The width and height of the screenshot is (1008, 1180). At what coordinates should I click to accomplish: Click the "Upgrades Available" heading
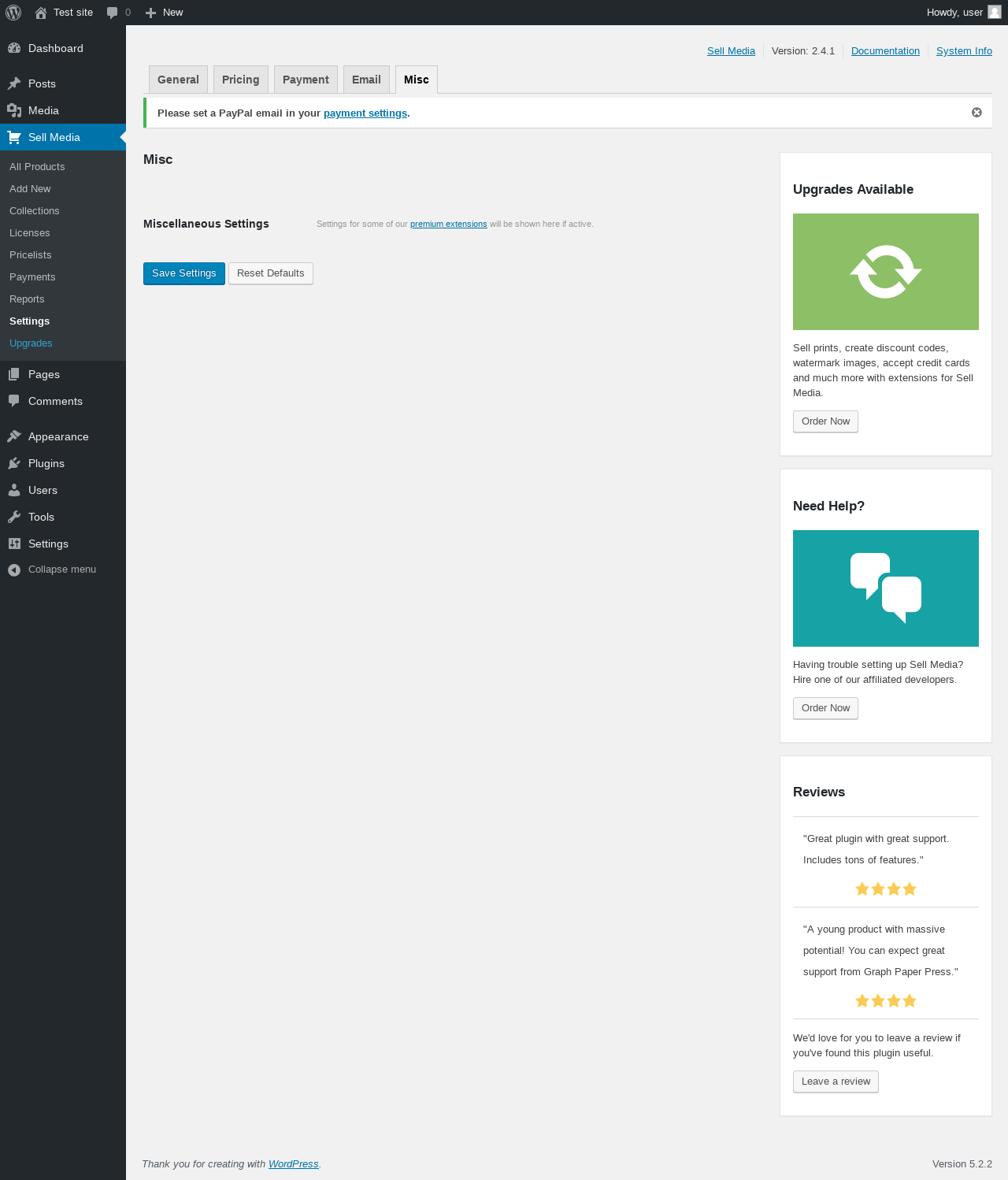[x=853, y=189]
